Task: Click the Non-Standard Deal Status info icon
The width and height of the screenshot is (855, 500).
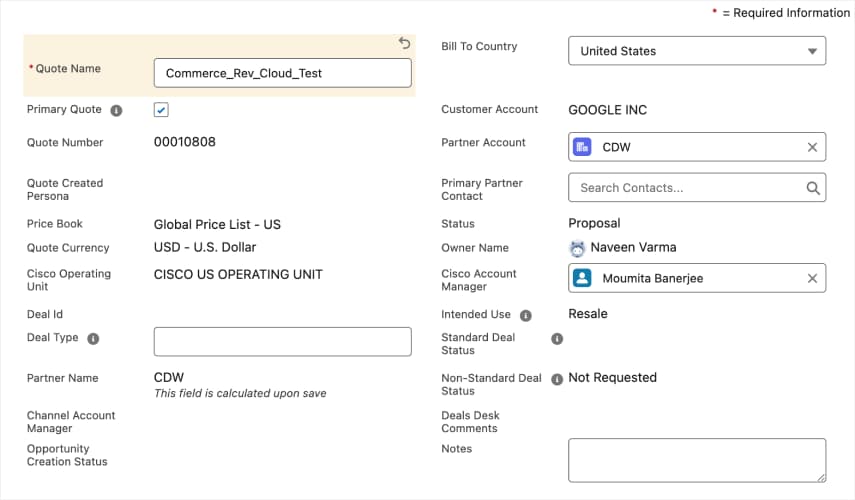Action: [x=557, y=379]
